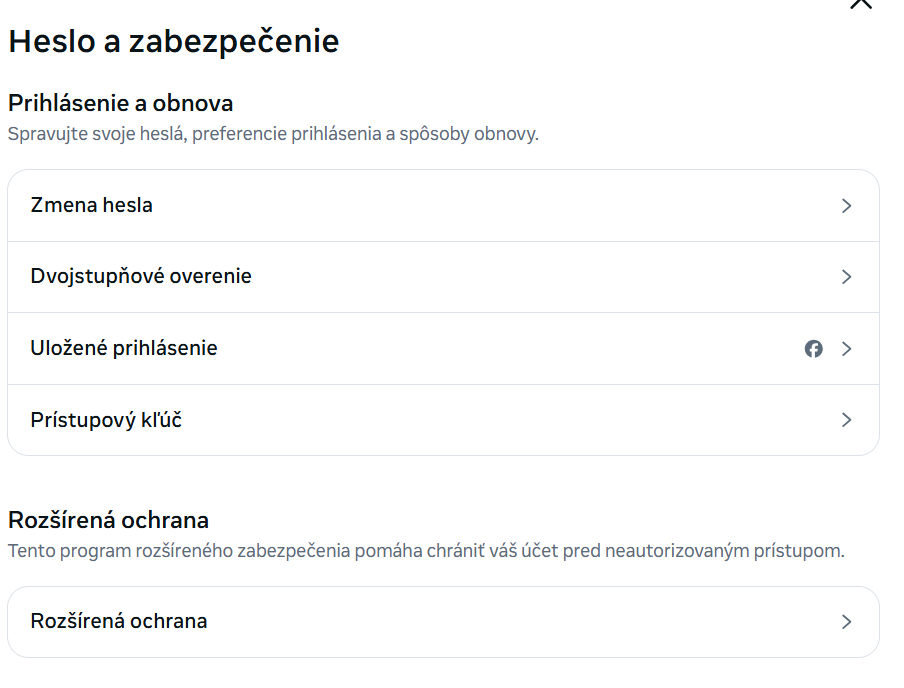Open Dvojstupňové overenie settings
This screenshot has width=904, height=688.
(x=443, y=277)
